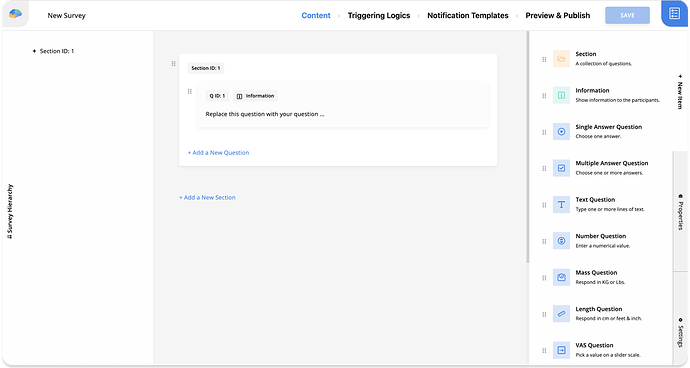The height and width of the screenshot is (368, 690).
Task: Click the Survey Hierarchy vertical label
Action: [x=10, y=211]
